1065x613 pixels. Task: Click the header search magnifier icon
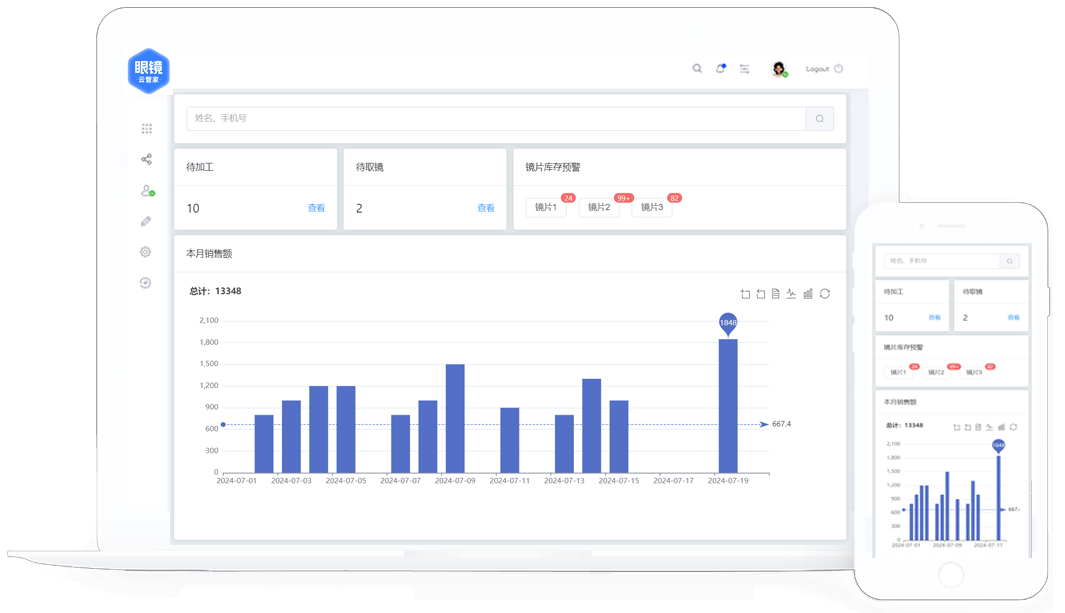point(697,69)
